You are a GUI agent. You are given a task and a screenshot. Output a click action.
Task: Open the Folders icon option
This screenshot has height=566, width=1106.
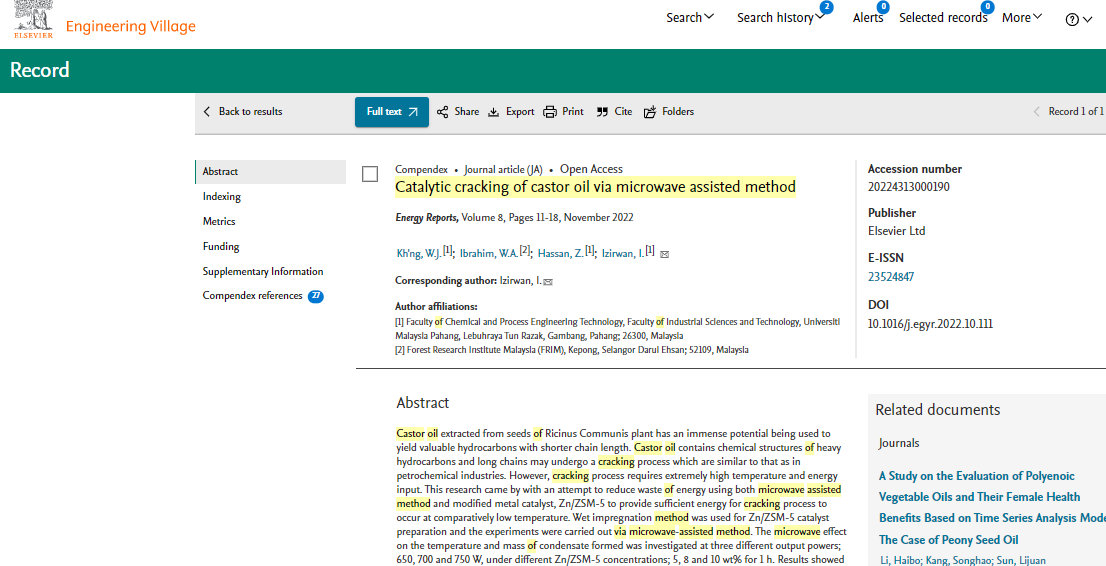650,112
